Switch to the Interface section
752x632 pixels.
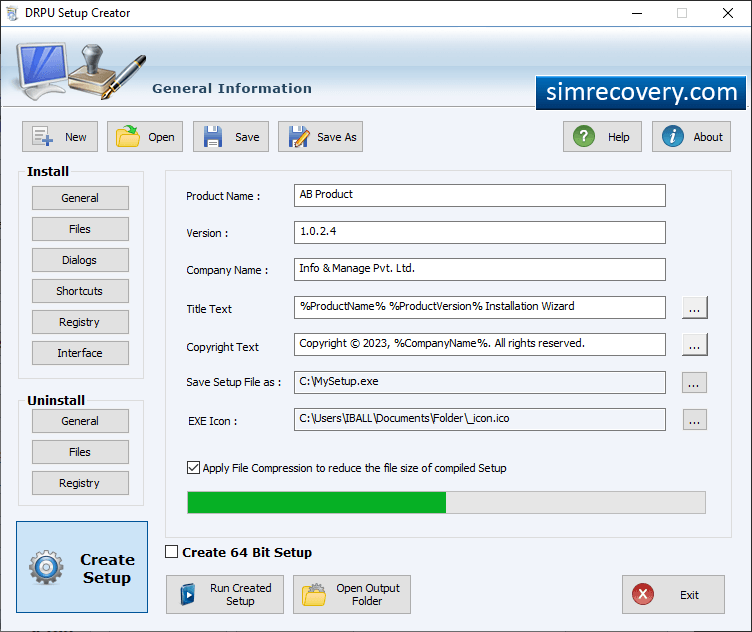(x=80, y=353)
